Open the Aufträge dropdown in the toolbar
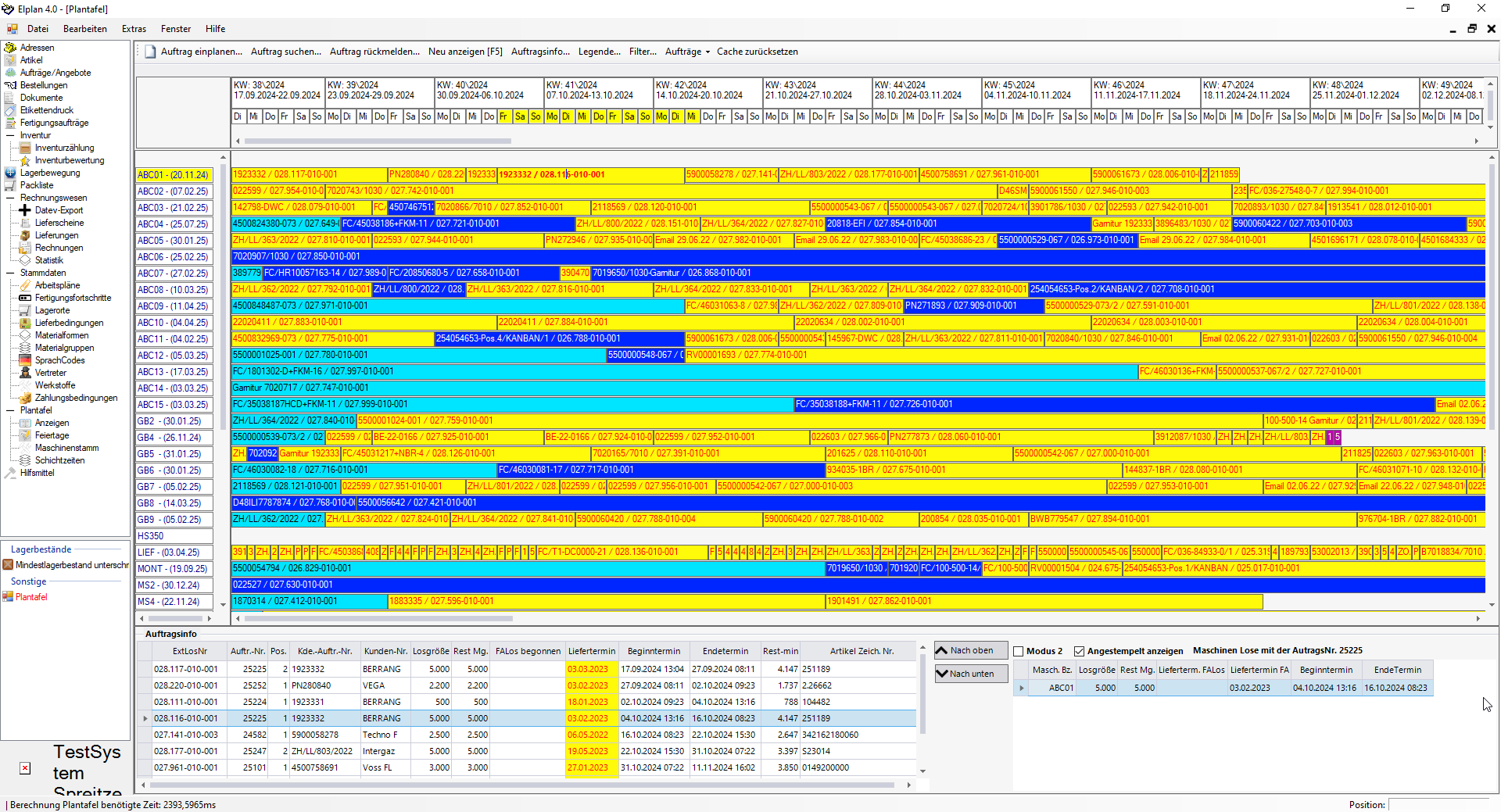 (x=688, y=52)
